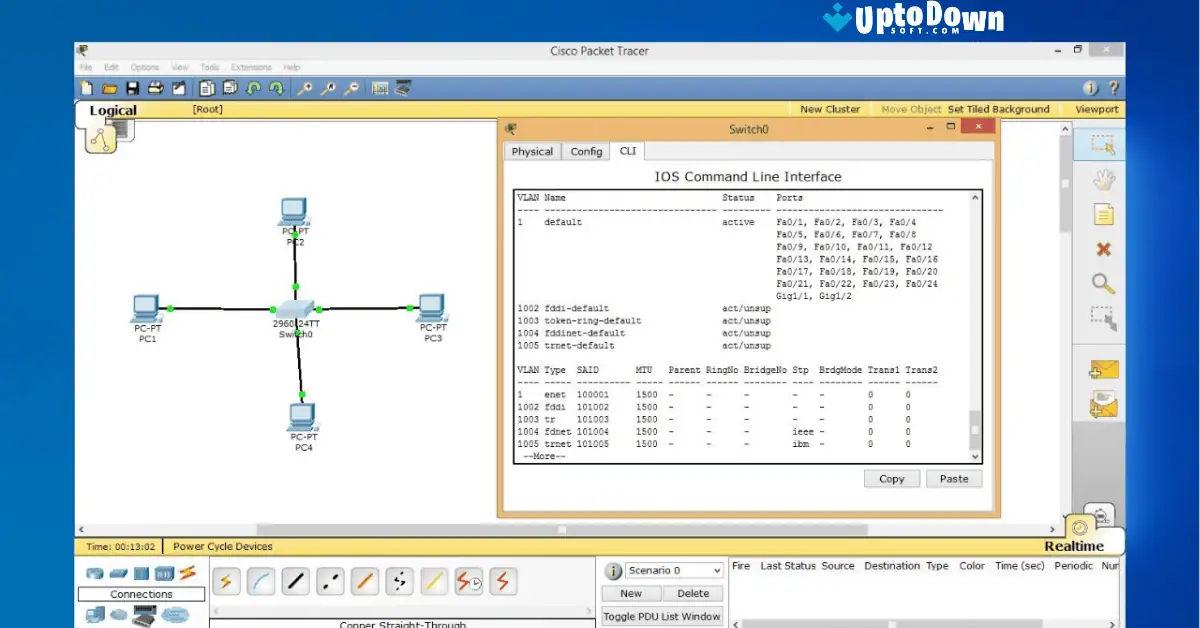Screen dimensions: 1200x628
Task: Click the Undo arrow on the toolbar
Action: 252,88
